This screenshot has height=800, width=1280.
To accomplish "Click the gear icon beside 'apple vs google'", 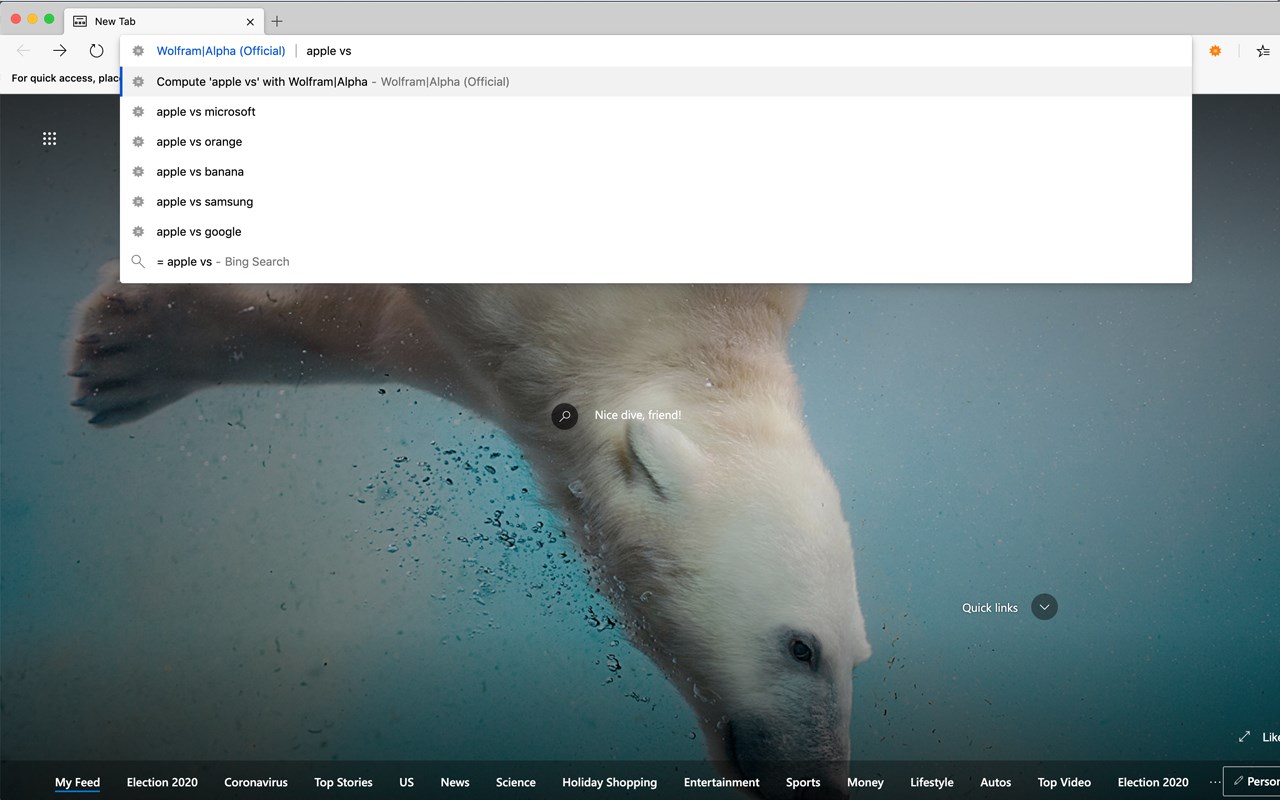I will click(x=138, y=232).
